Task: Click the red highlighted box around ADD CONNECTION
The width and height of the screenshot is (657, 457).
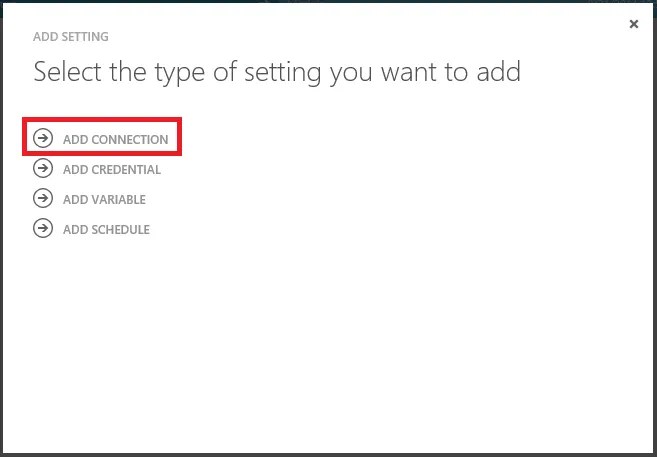Action: [x=102, y=137]
